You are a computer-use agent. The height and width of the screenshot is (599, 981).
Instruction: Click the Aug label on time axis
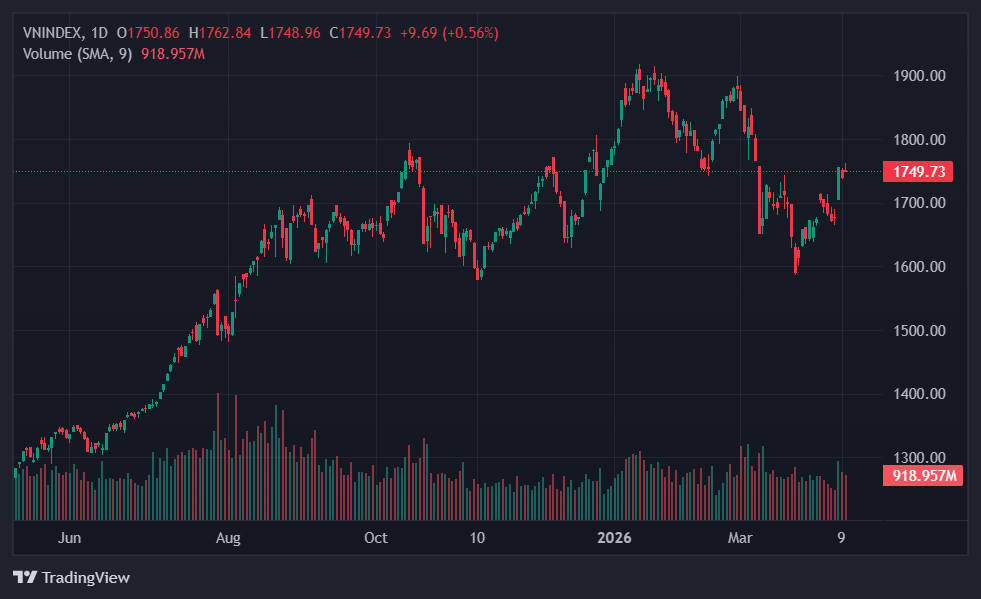point(229,538)
